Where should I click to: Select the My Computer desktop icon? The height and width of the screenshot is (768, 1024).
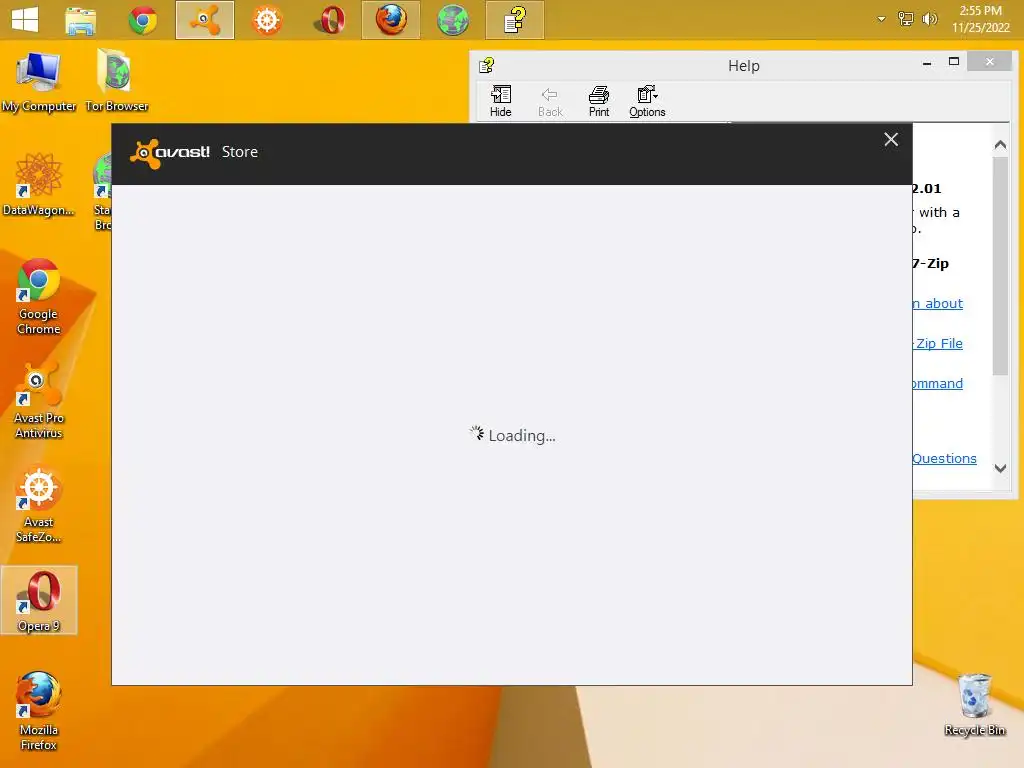(39, 82)
